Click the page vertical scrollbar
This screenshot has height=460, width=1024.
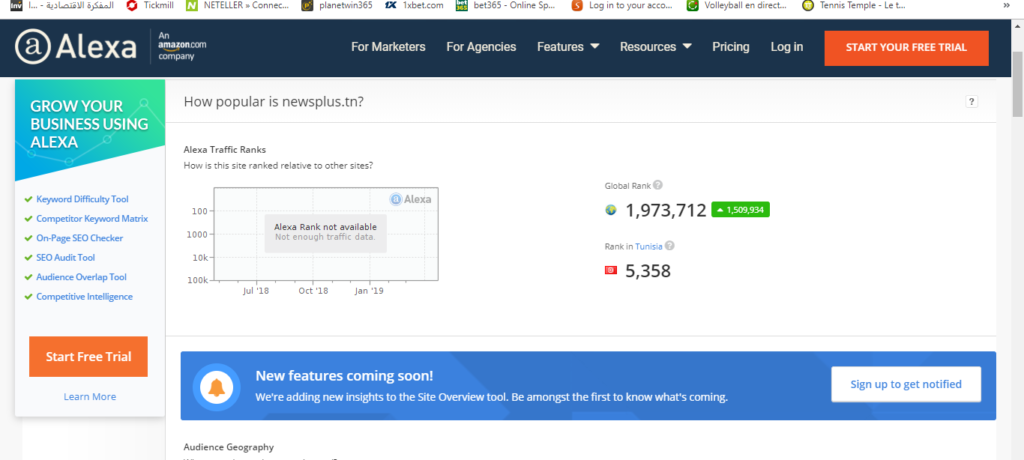pos(1016,250)
